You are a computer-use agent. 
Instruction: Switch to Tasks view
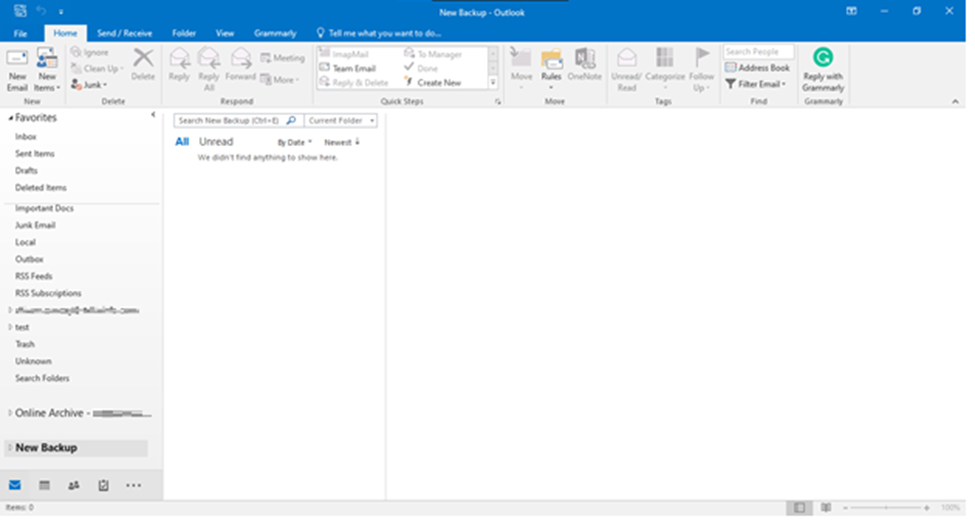click(x=103, y=485)
